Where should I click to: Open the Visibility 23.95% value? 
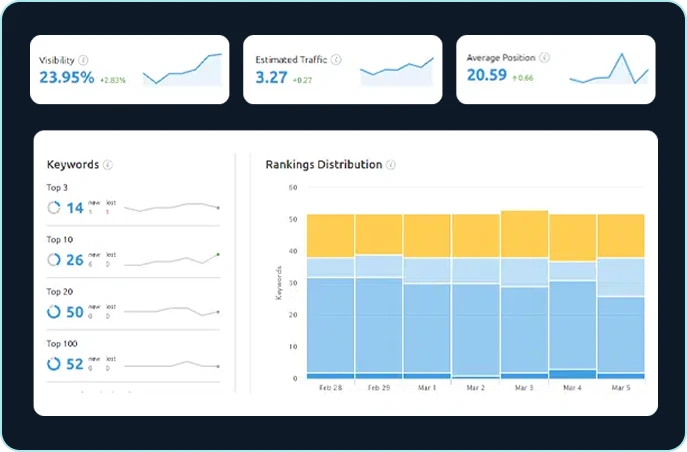pyautogui.click(x=67, y=77)
